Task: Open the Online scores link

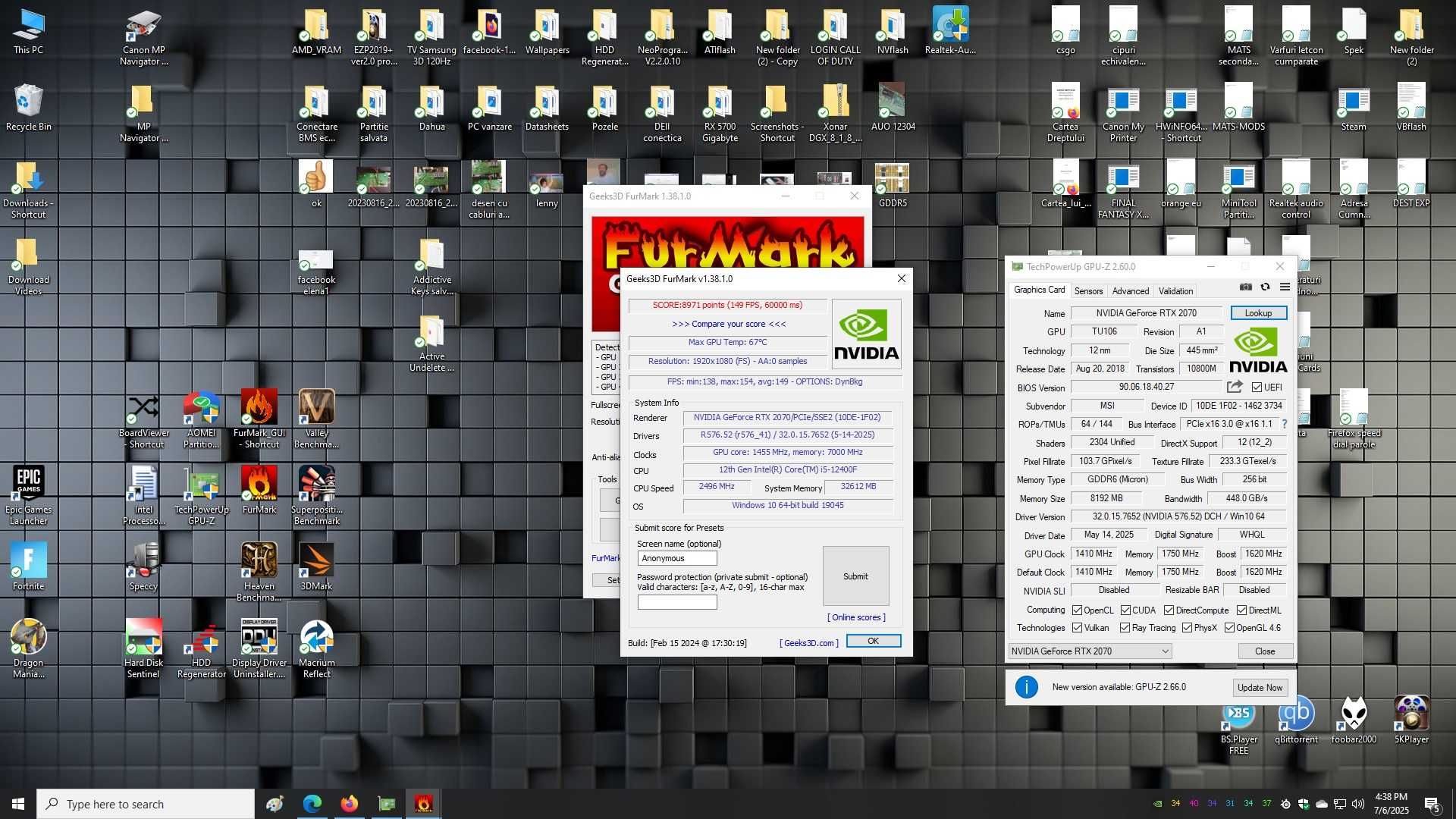Action: pos(856,617)
